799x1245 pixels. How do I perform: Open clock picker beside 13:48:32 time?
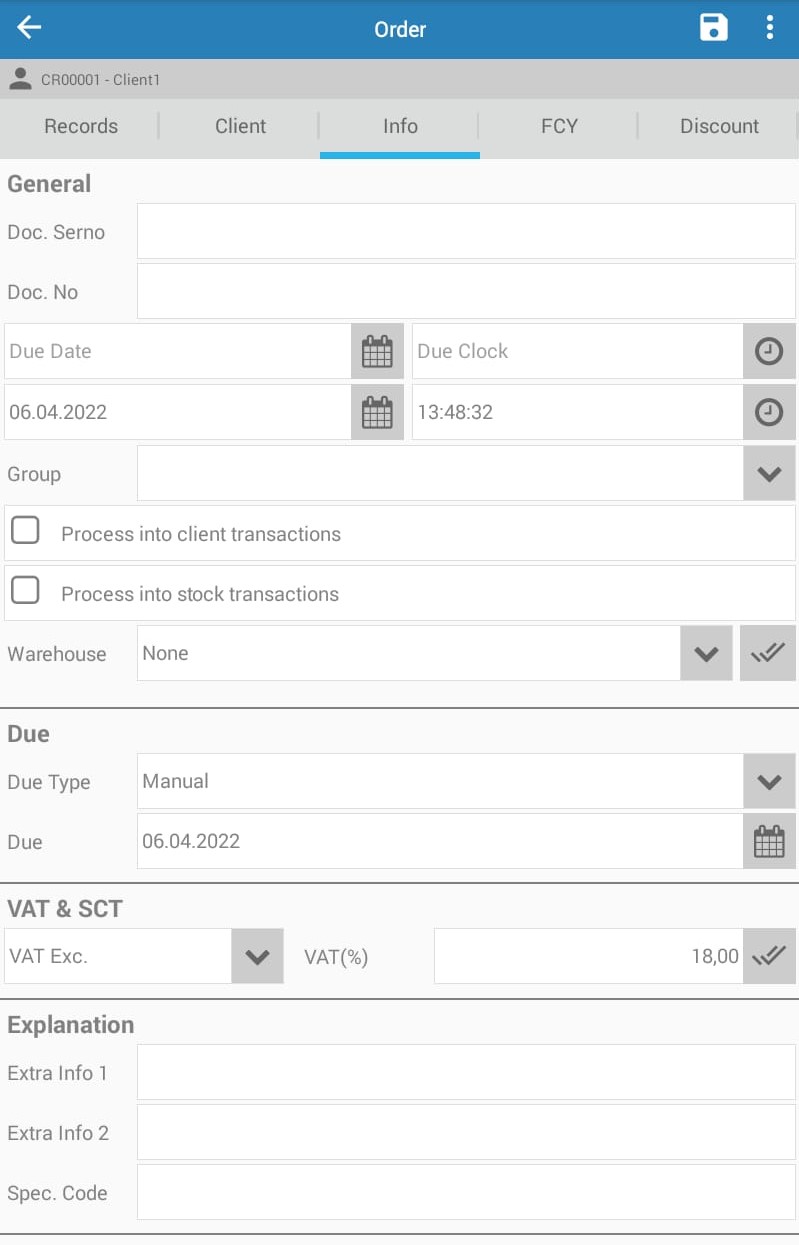[x=769, y=412]
